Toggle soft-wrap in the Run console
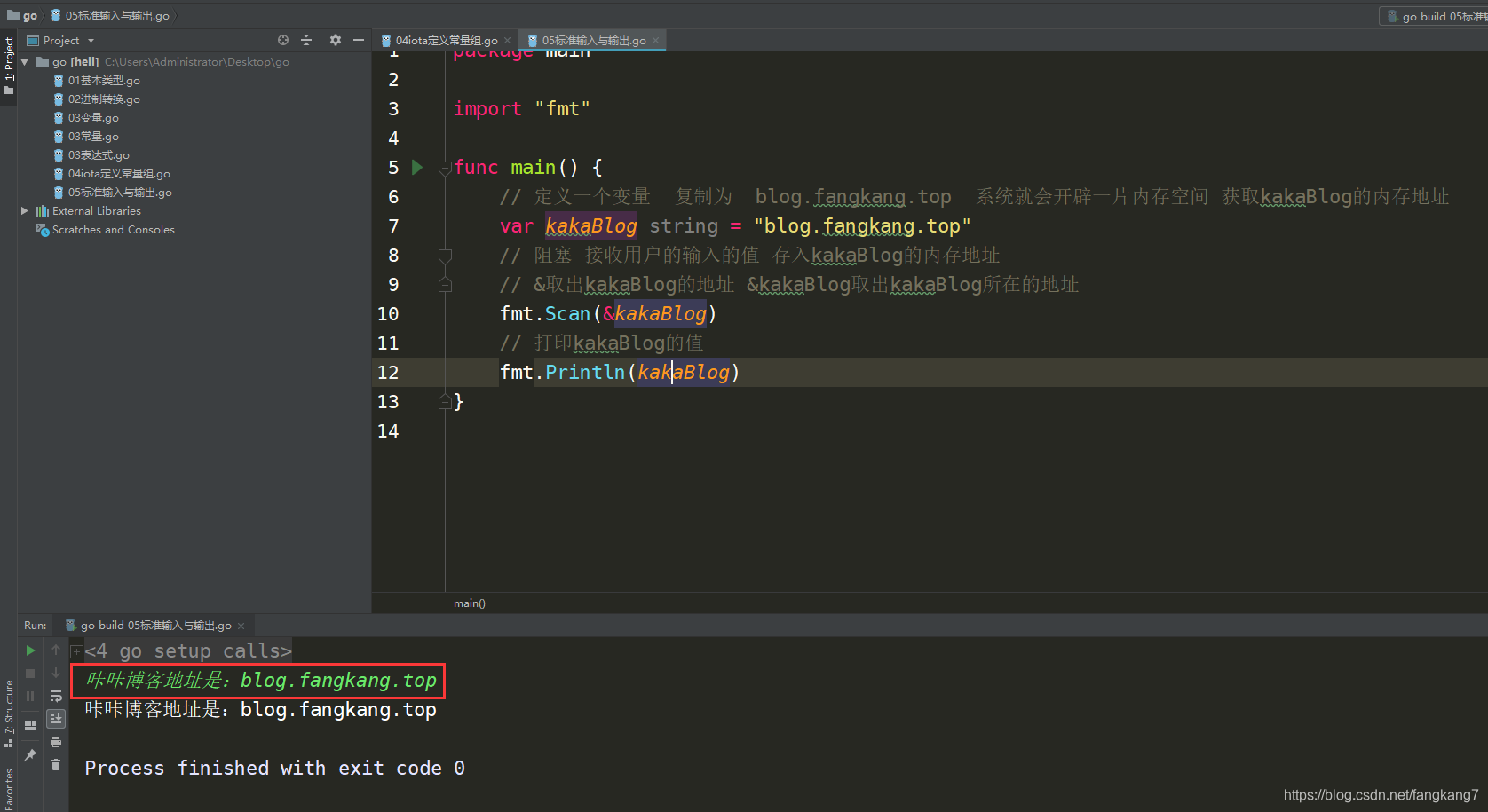This screenshot has width=1488, height=812. tap(56, 696)
